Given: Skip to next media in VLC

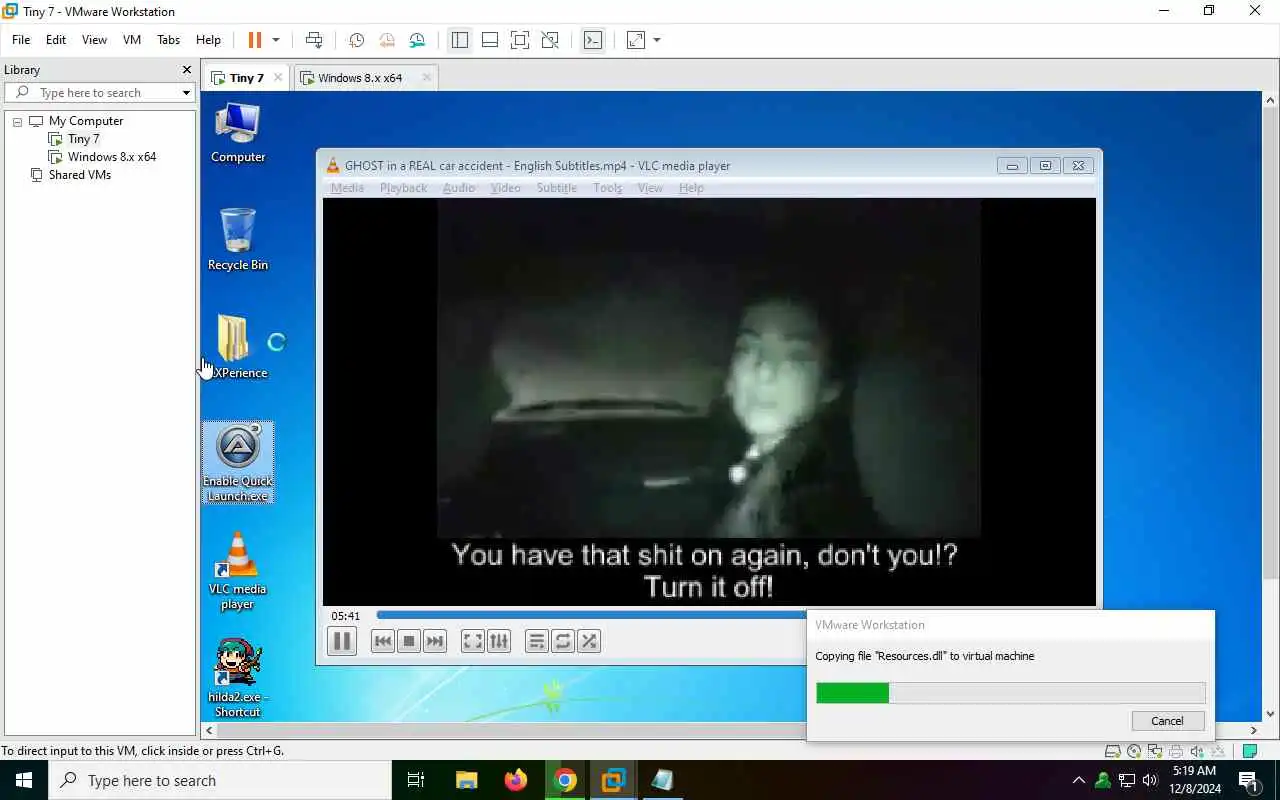Looking at the screenshot, I should (434, 641).
